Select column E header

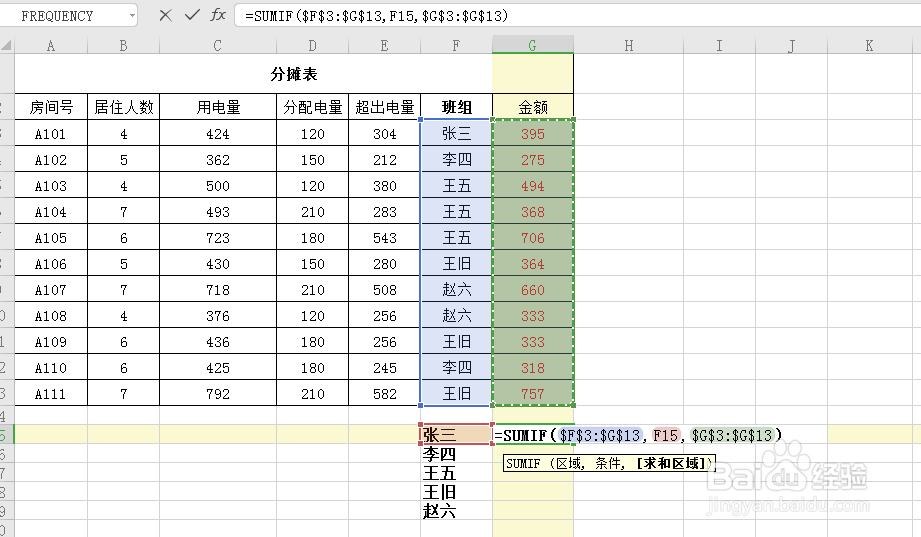click(x=385, y=45)
